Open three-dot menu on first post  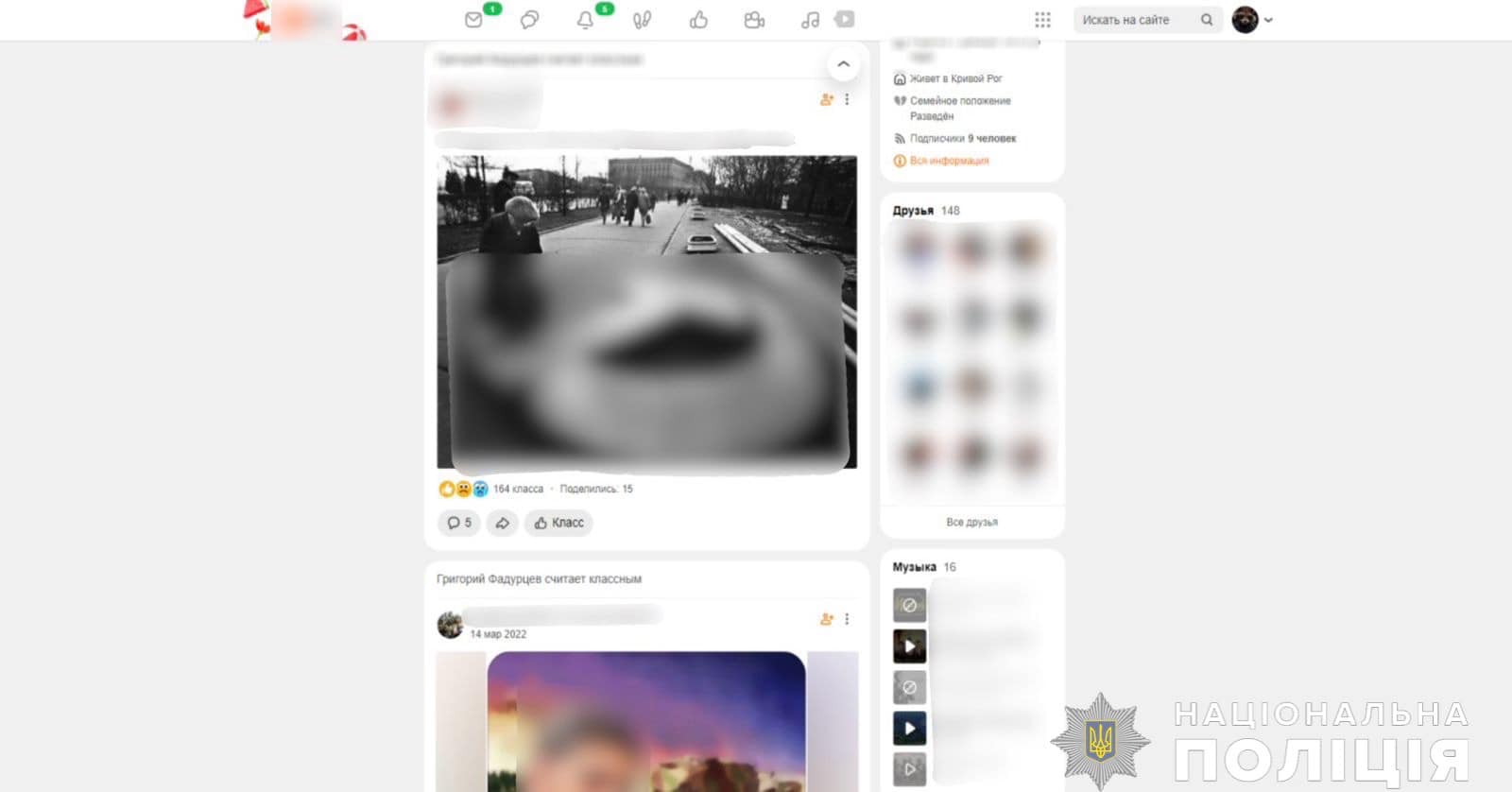847,99
